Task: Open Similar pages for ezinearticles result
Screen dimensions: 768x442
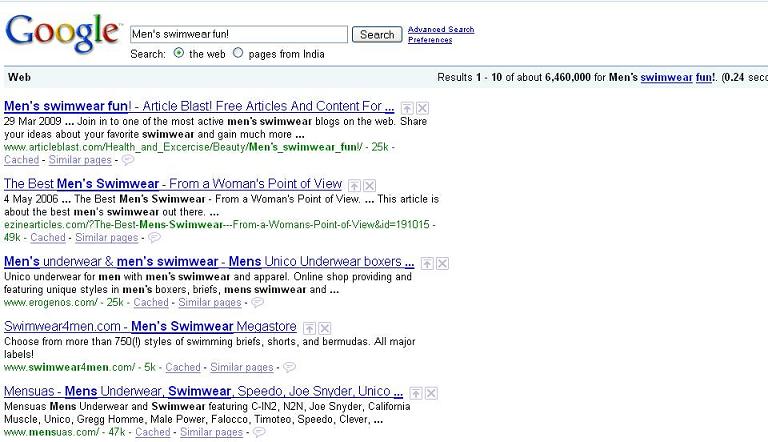Action: click(106, 238)
